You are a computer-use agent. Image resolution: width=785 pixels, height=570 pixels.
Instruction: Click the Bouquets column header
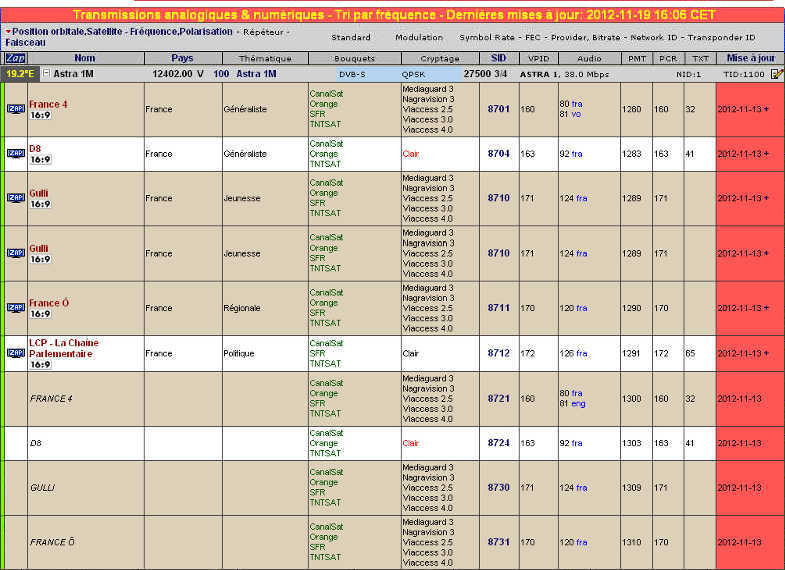pos(354,59)
